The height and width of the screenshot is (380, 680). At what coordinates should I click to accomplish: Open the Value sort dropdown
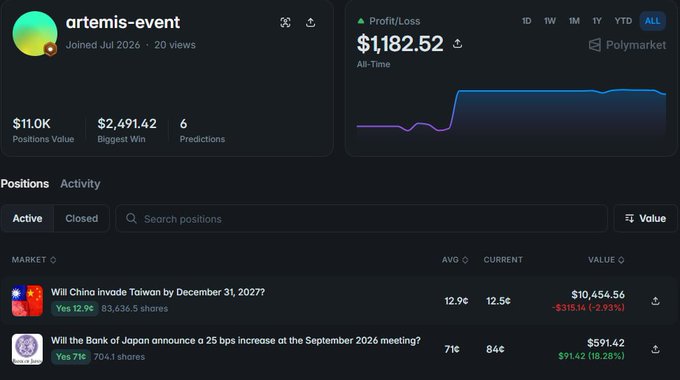pyautogui.click(x=645, y=218)
